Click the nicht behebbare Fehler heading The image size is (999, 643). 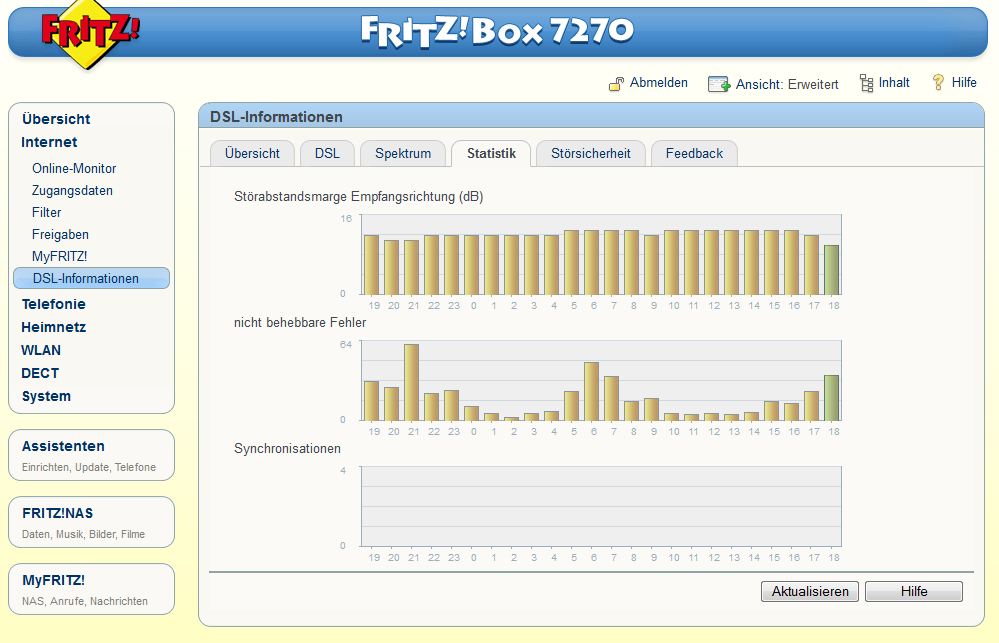[300, 322]
